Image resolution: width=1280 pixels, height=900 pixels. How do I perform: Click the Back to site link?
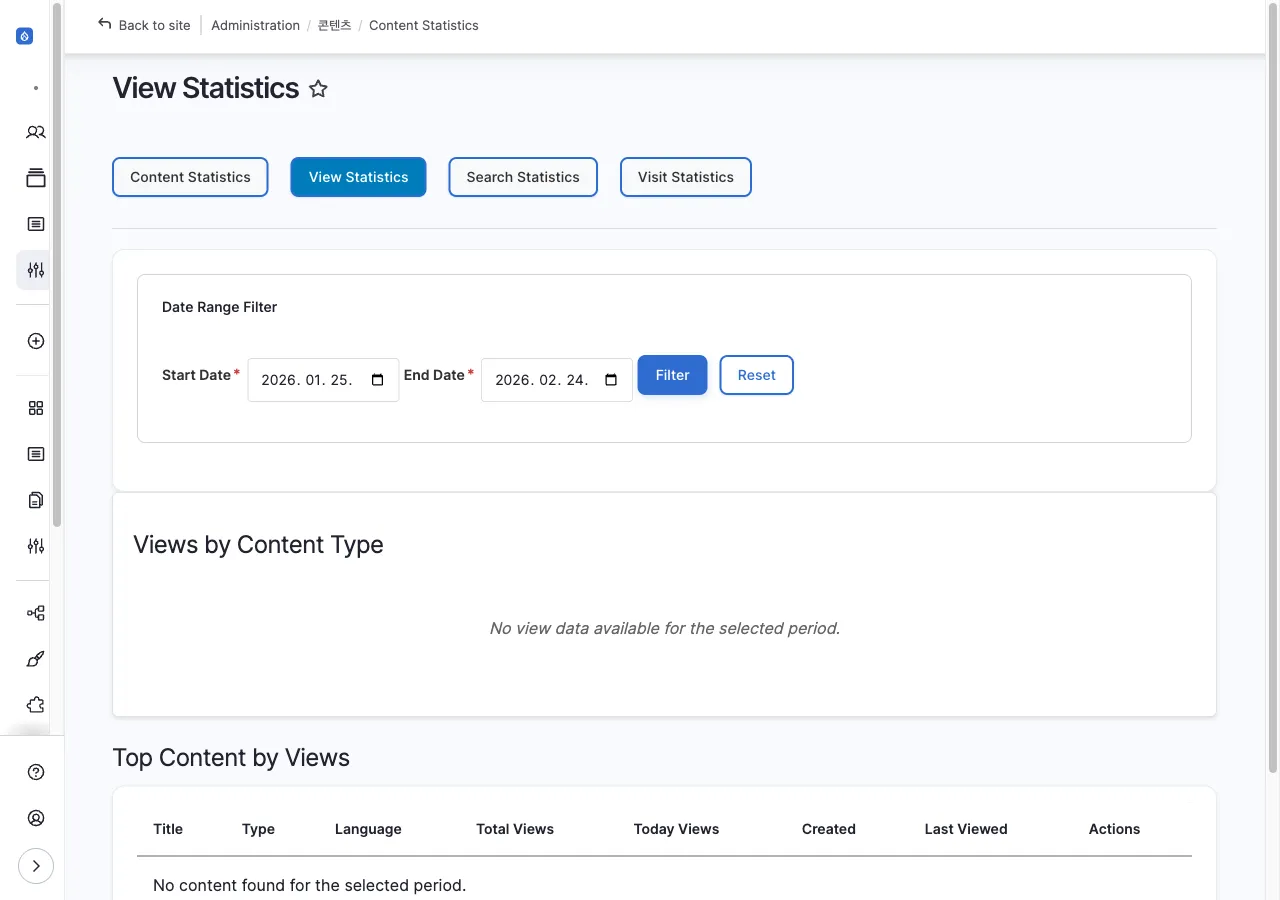(x=144, y=25)
